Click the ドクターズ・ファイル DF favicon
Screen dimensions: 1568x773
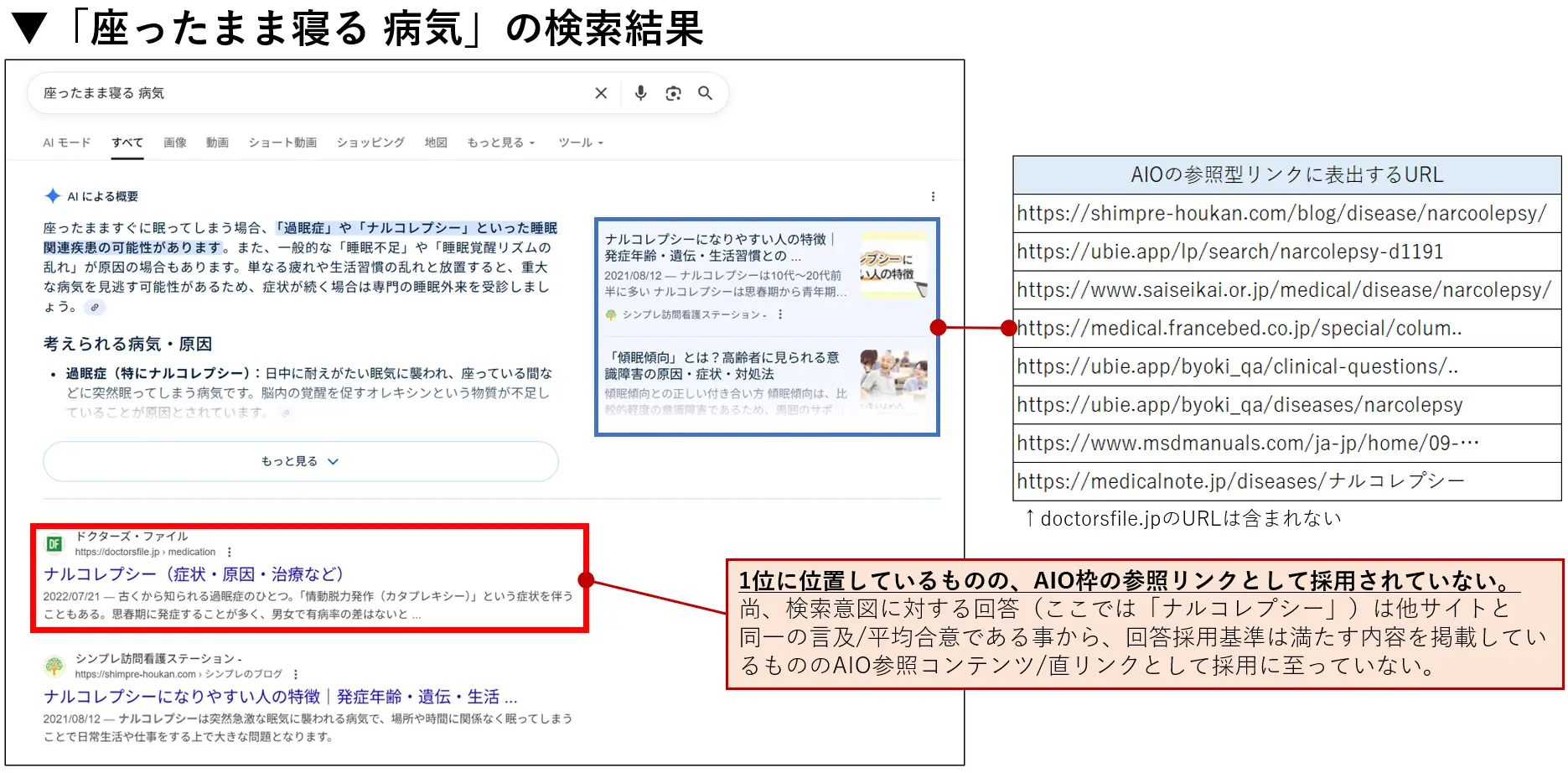click(x=53, y=542)
